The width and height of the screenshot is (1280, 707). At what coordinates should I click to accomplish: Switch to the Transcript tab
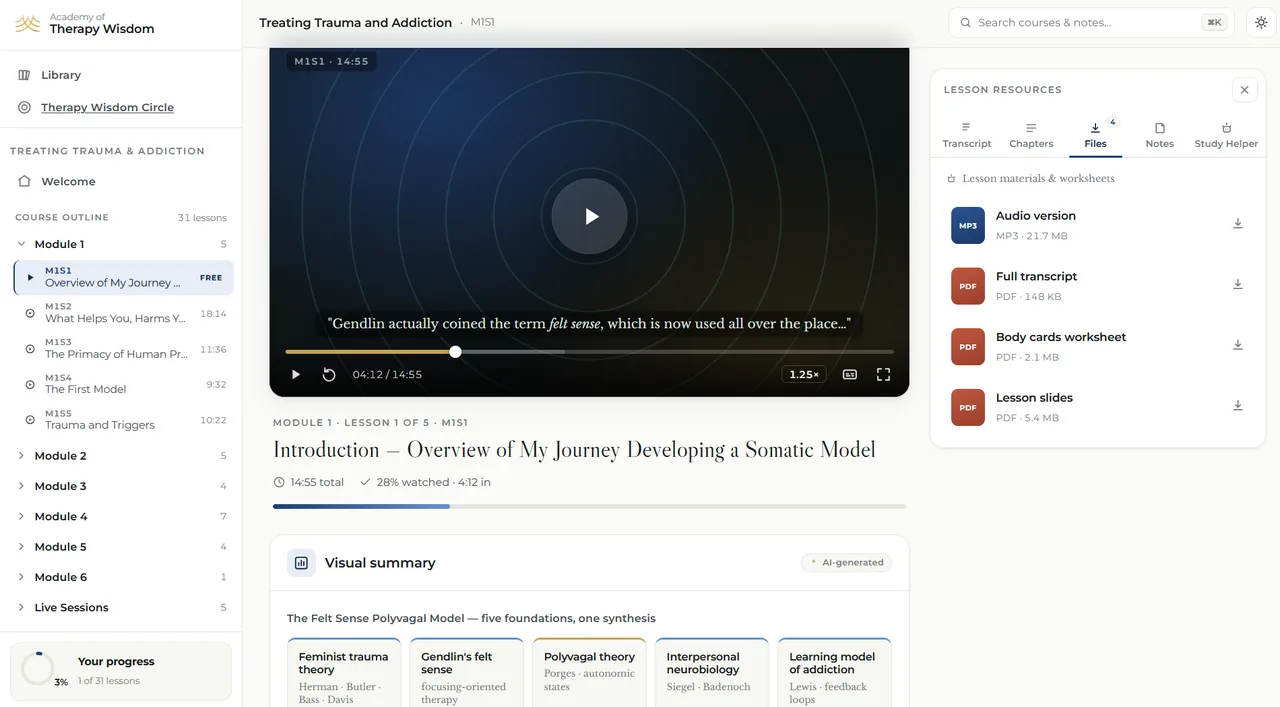967,136
